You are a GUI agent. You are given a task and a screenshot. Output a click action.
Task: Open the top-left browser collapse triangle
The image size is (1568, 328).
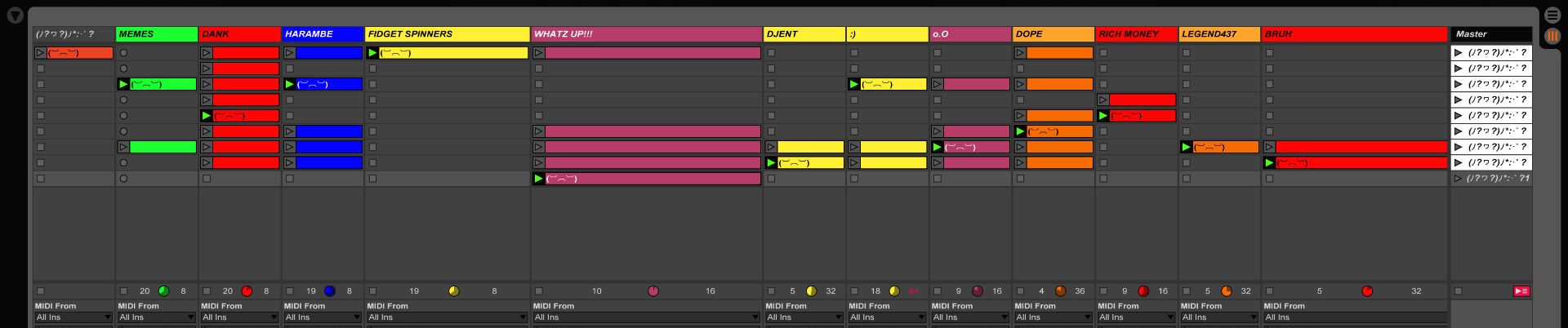pos(15,16)
